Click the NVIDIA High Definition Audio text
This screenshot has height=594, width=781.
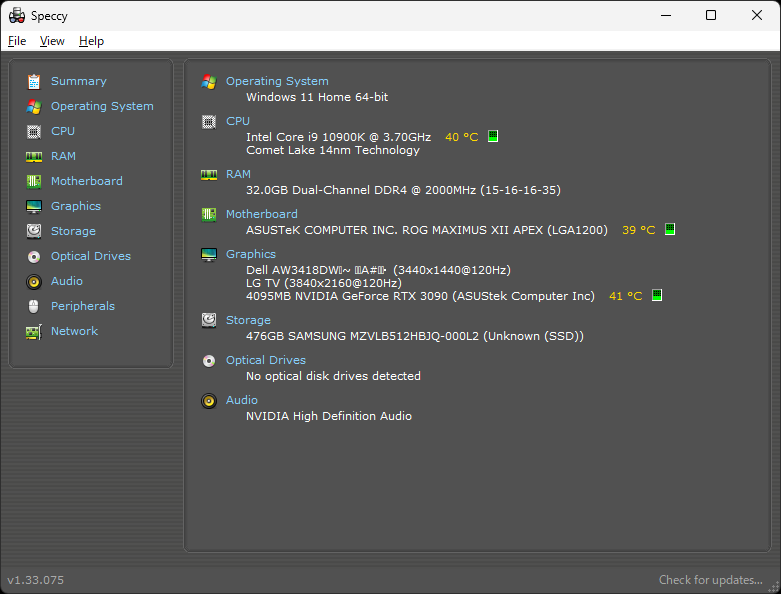pyautogui.click(x=329, y=416)
